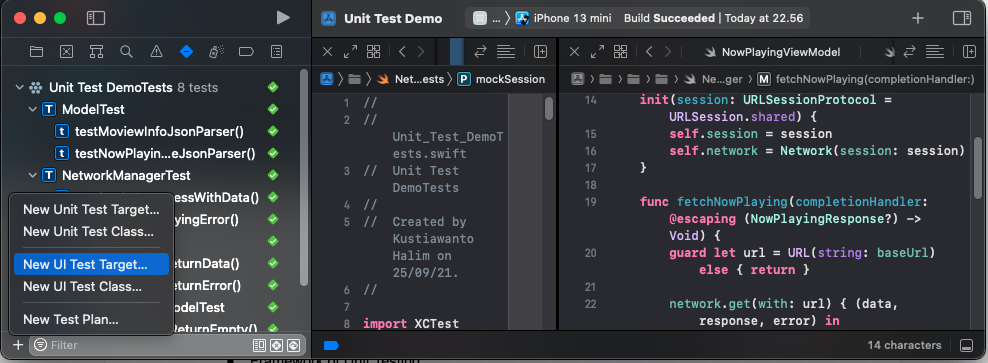Close the right editor pane

[574, 52]
